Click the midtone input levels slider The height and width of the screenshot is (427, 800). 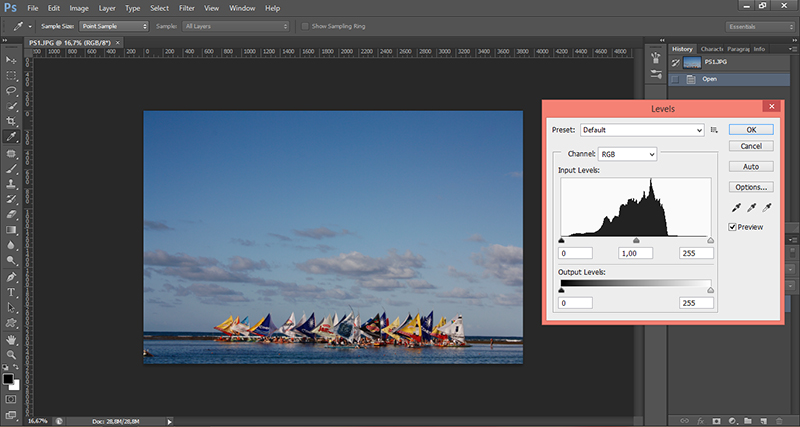coord(636,241)
